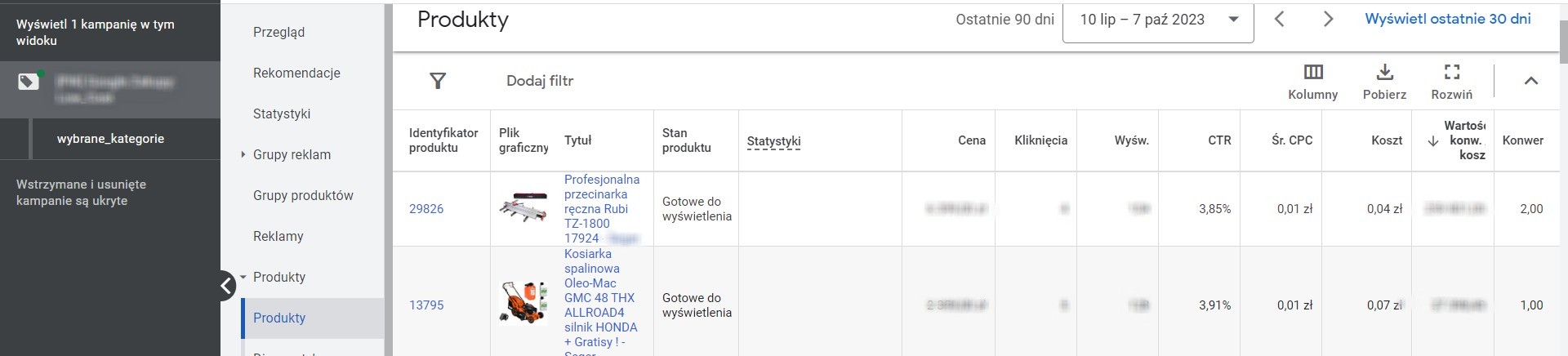Open product ID 29826 link
The image size is (1568, 356).
tap(426, 209)
